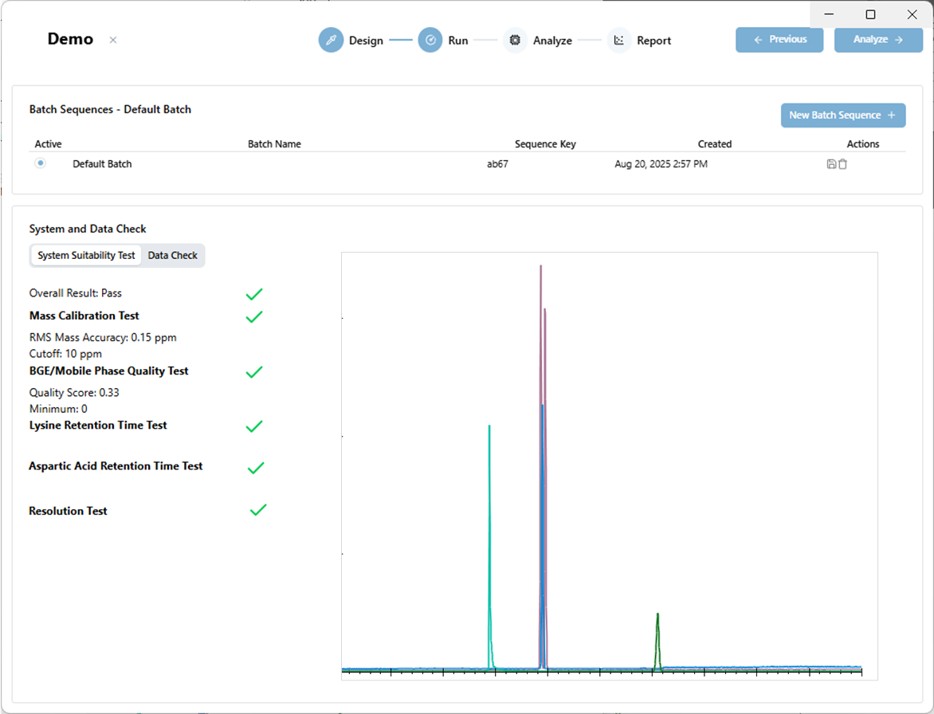Click the System and Data Check title

(88, 229)
